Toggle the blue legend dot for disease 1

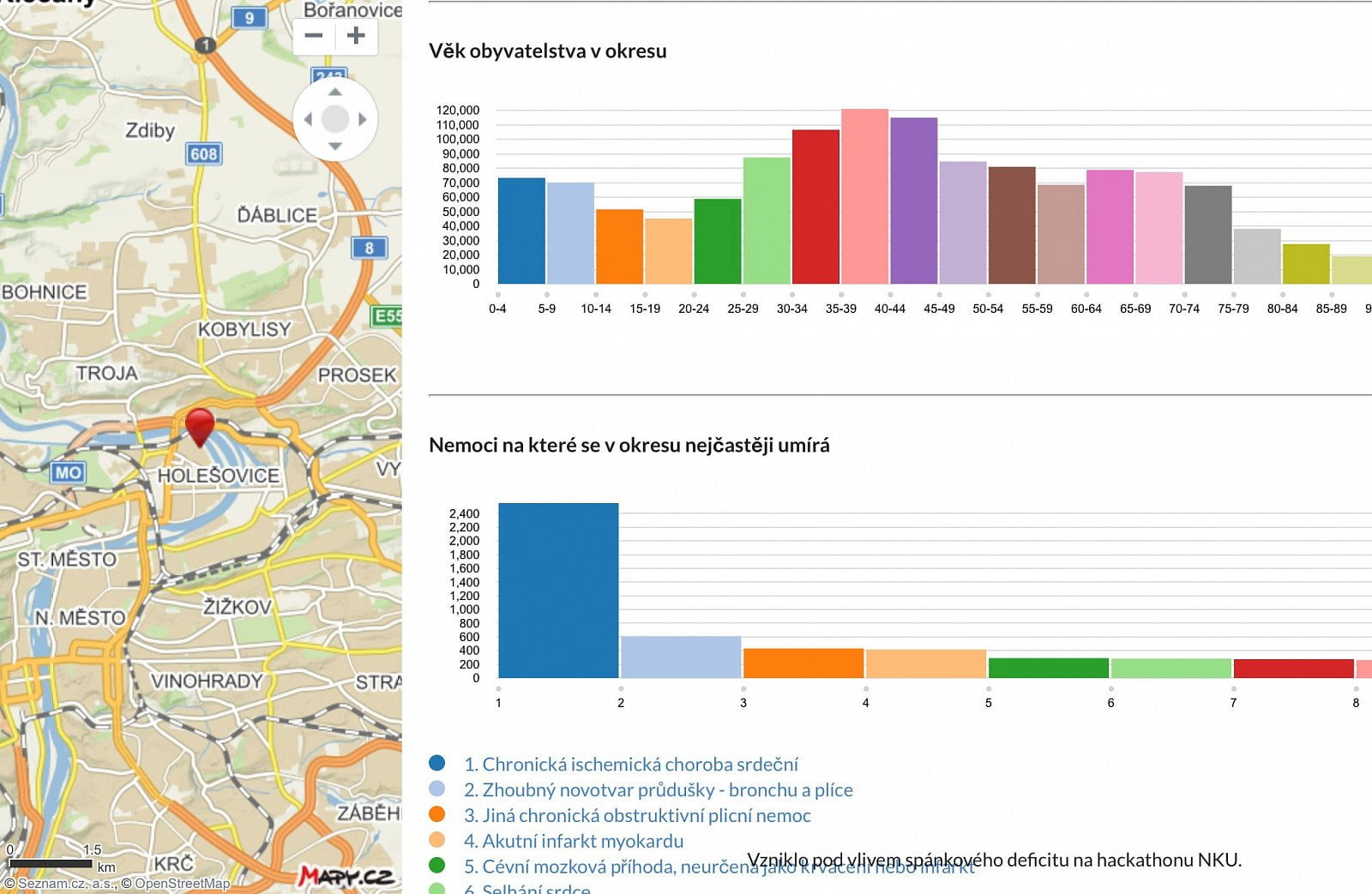(x=436, y=764)
